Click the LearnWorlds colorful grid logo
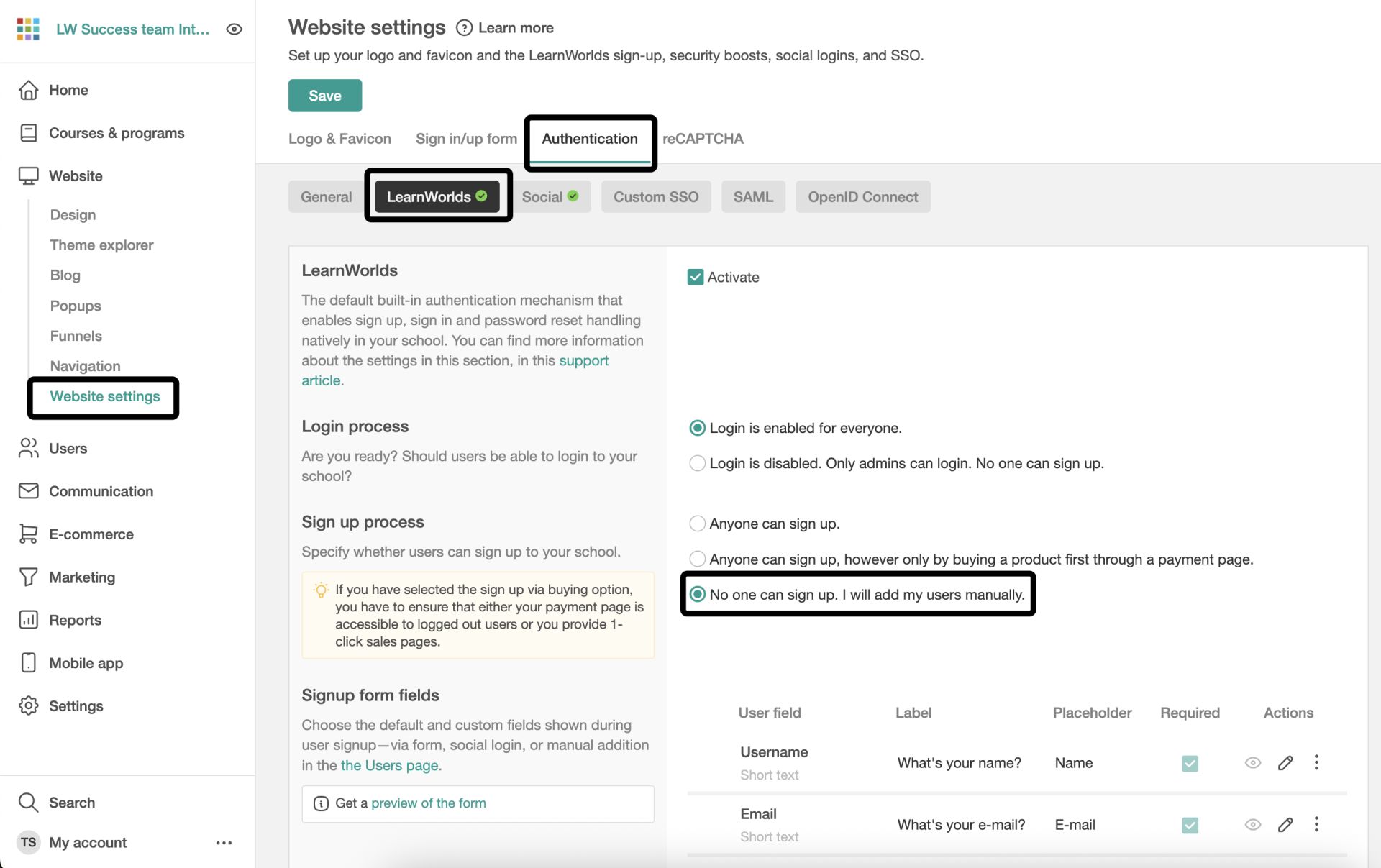 pos(28,29)
